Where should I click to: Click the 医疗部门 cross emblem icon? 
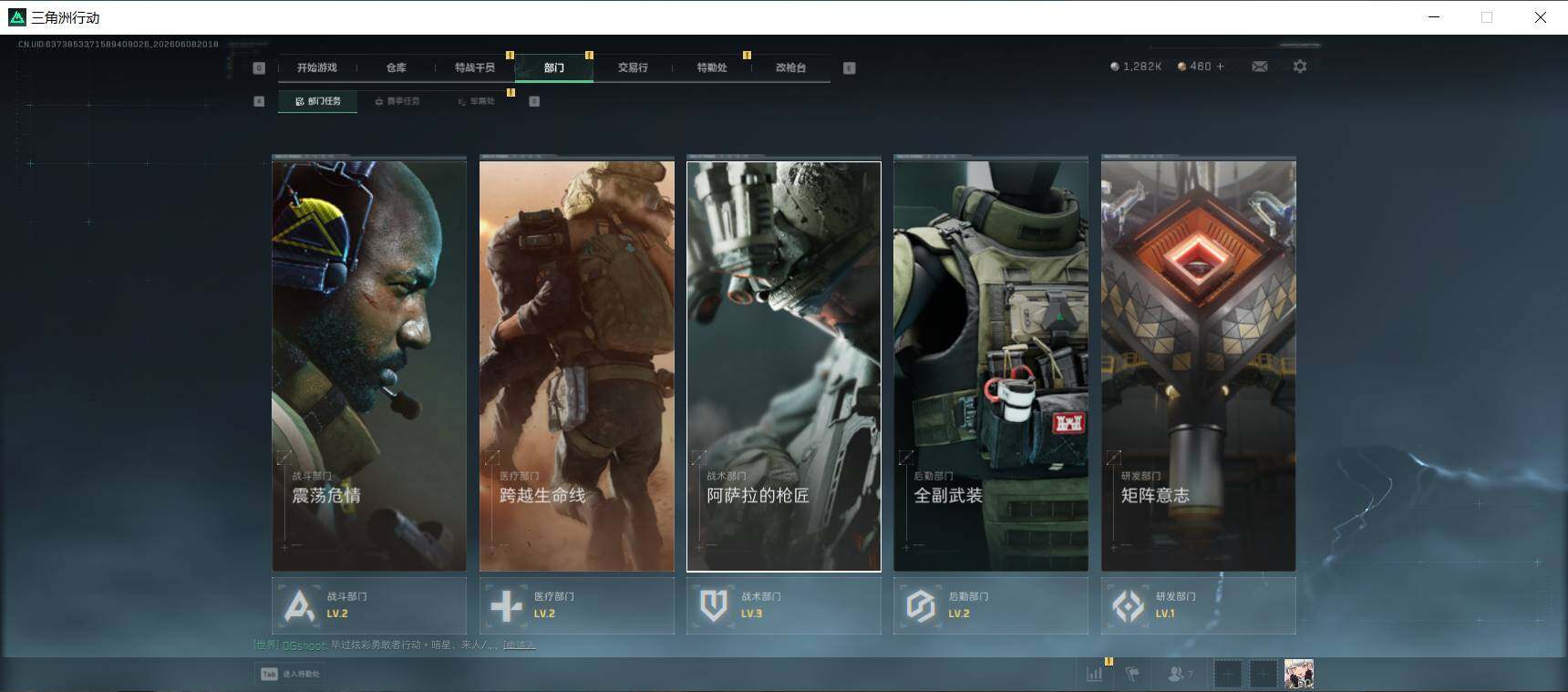pos(506,605)
